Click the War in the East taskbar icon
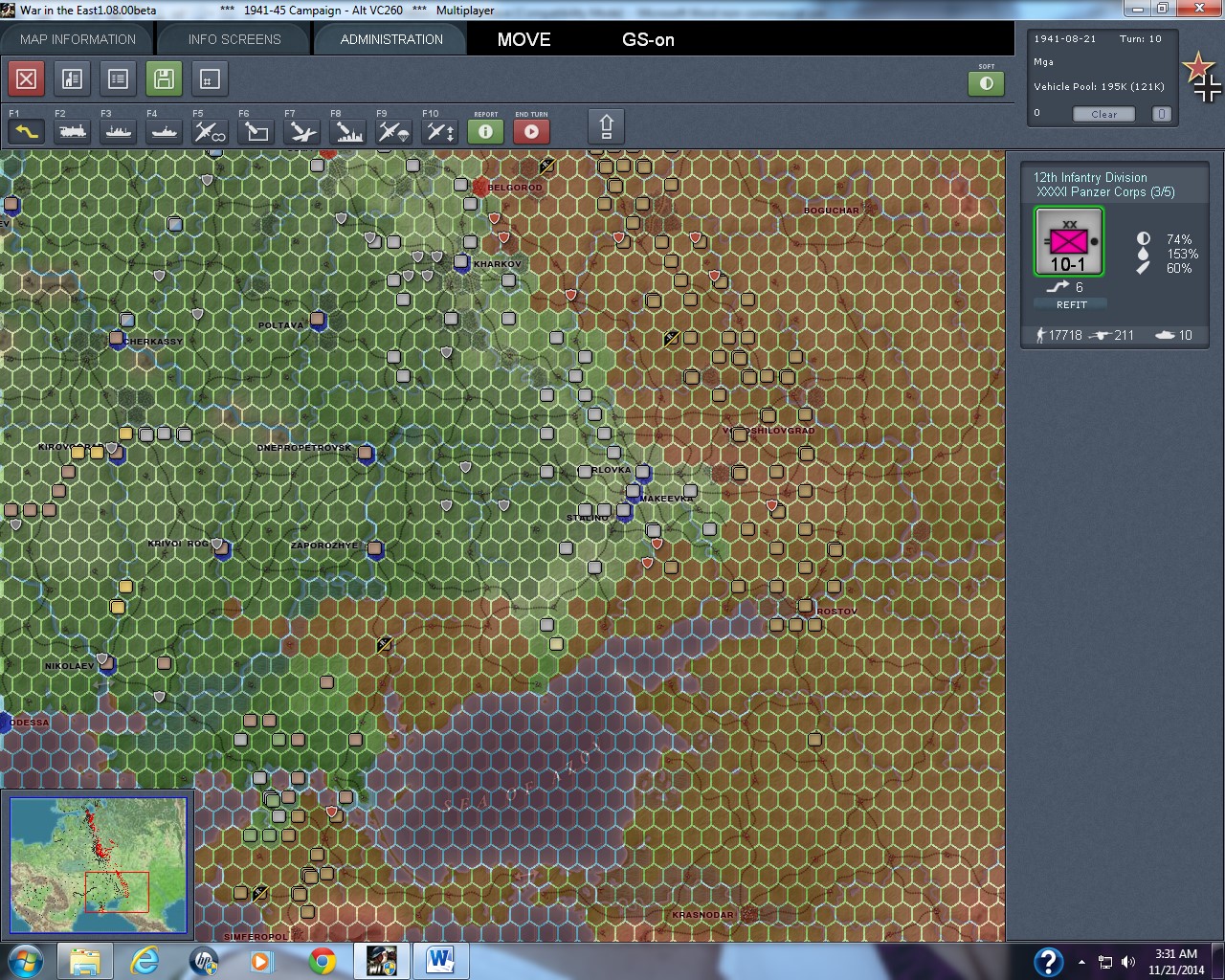The height and width of the screenshot is (980, 1225). pos(382,961)
